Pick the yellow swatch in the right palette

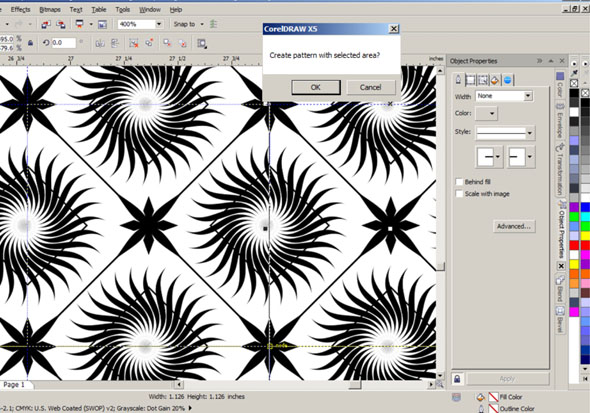click(x=585, y=236)
